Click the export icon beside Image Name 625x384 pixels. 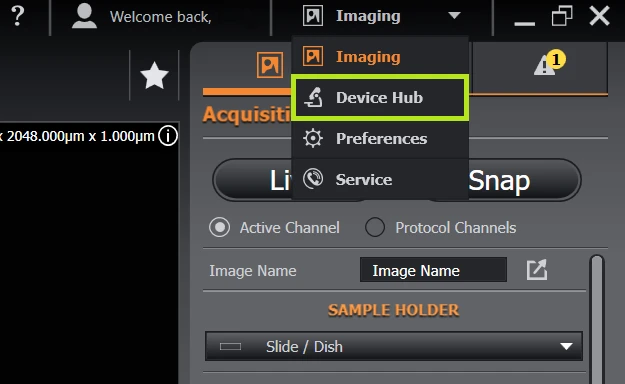click(x=537, y=270)
